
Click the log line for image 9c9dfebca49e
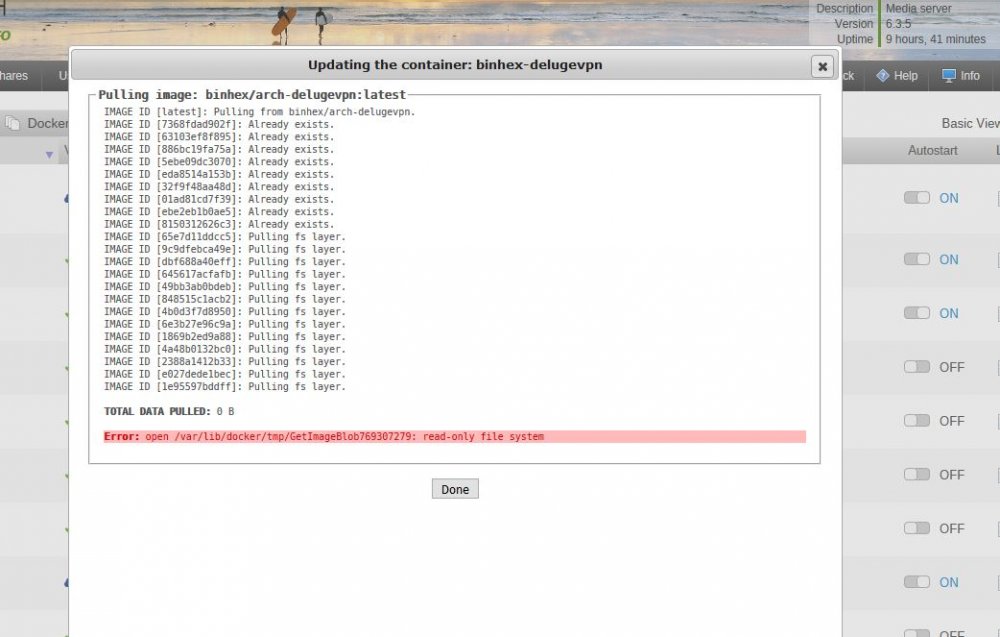click(x=224, y=249)
